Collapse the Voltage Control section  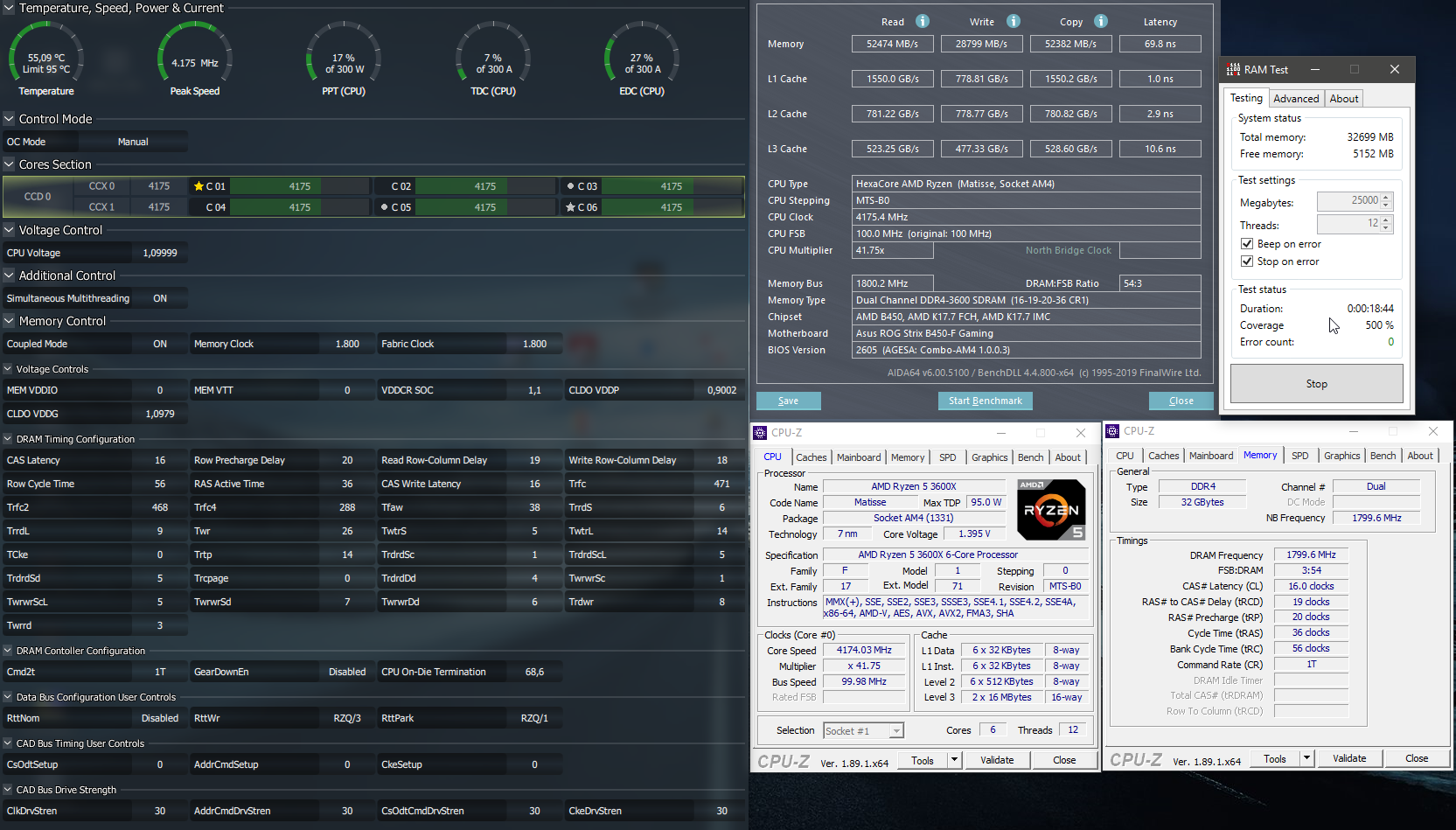point(9,230)
